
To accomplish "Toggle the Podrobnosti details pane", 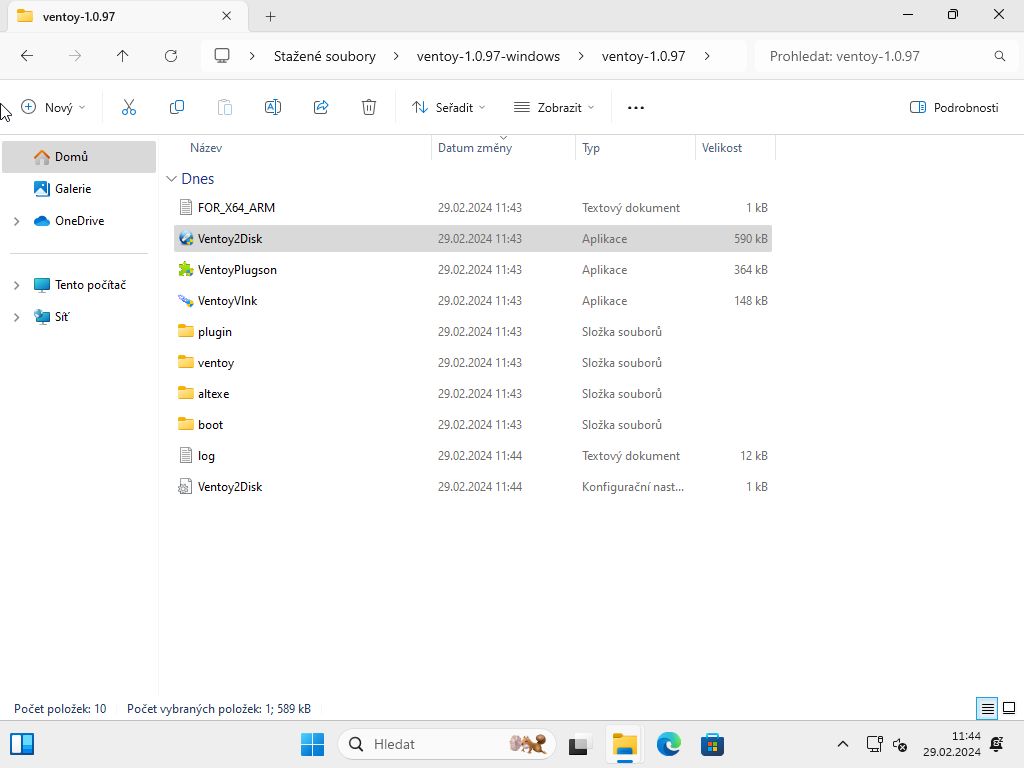I will point(954,107).
